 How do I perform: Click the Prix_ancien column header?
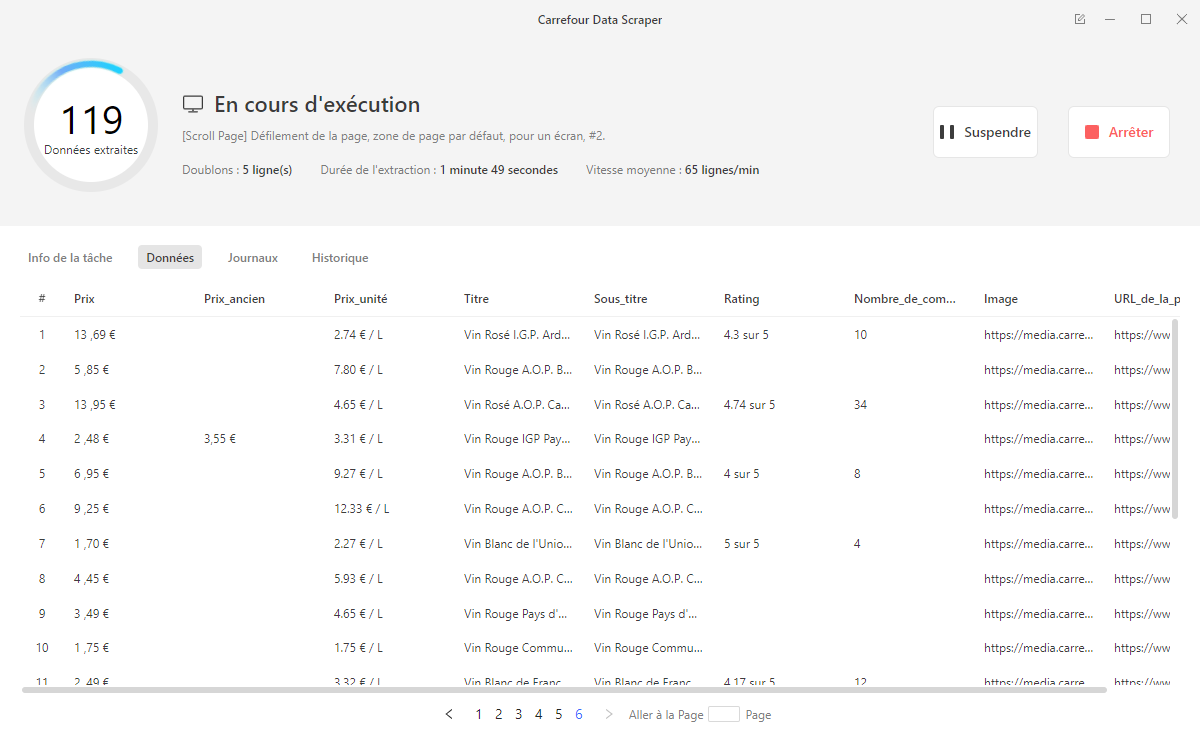coord(234,299)
